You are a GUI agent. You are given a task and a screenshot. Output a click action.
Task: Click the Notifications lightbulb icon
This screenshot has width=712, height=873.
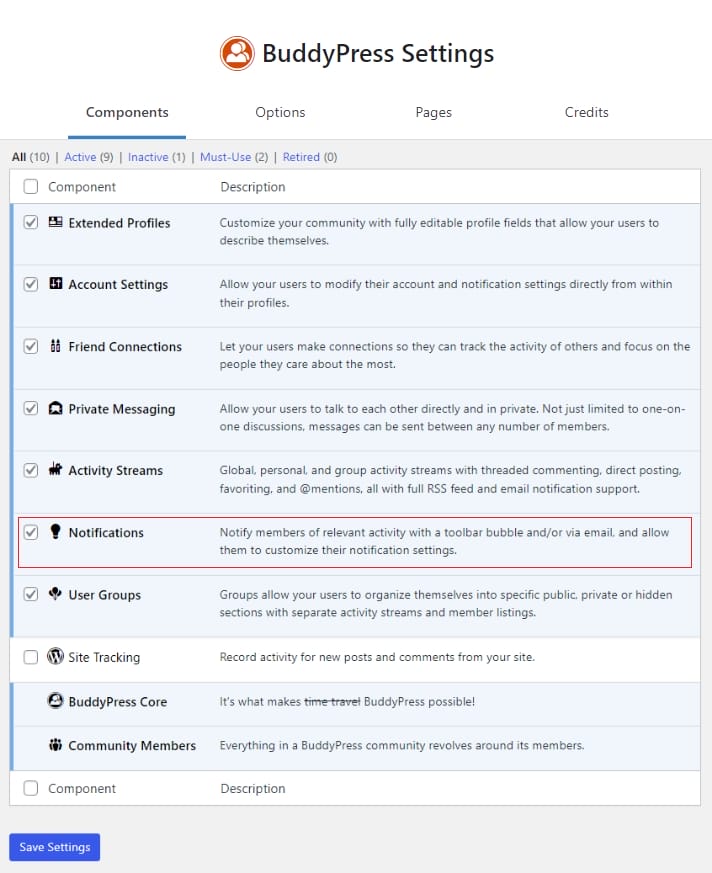(56, 532)
